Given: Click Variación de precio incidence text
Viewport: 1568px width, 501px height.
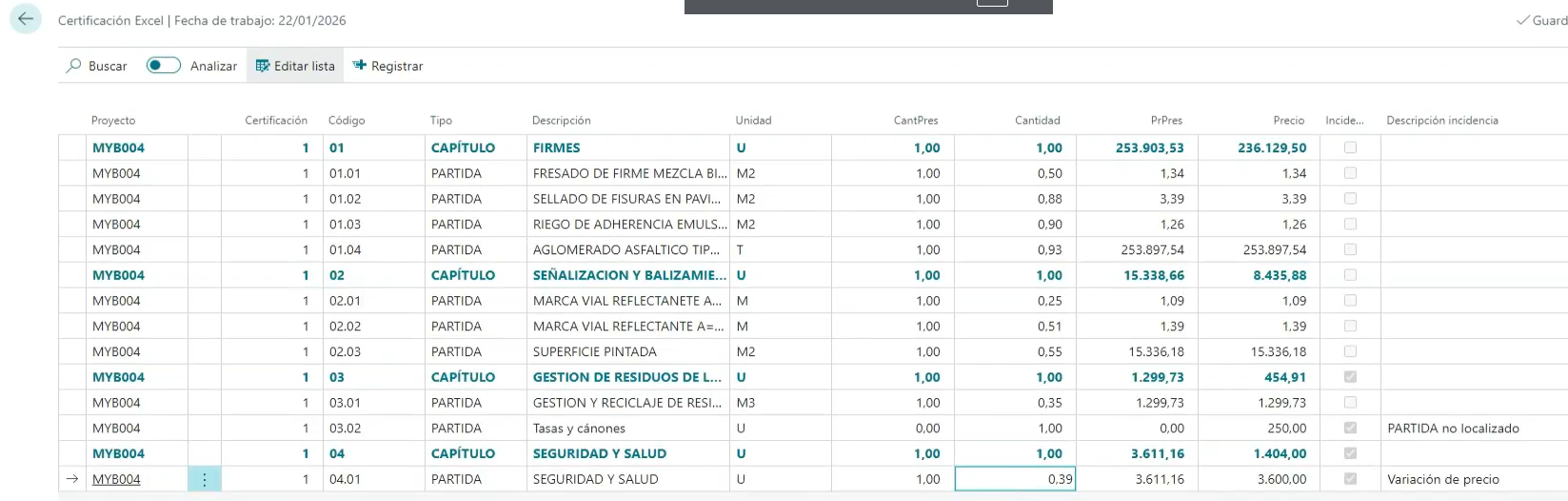Looking at the screenshot, I should [1443, 479].
